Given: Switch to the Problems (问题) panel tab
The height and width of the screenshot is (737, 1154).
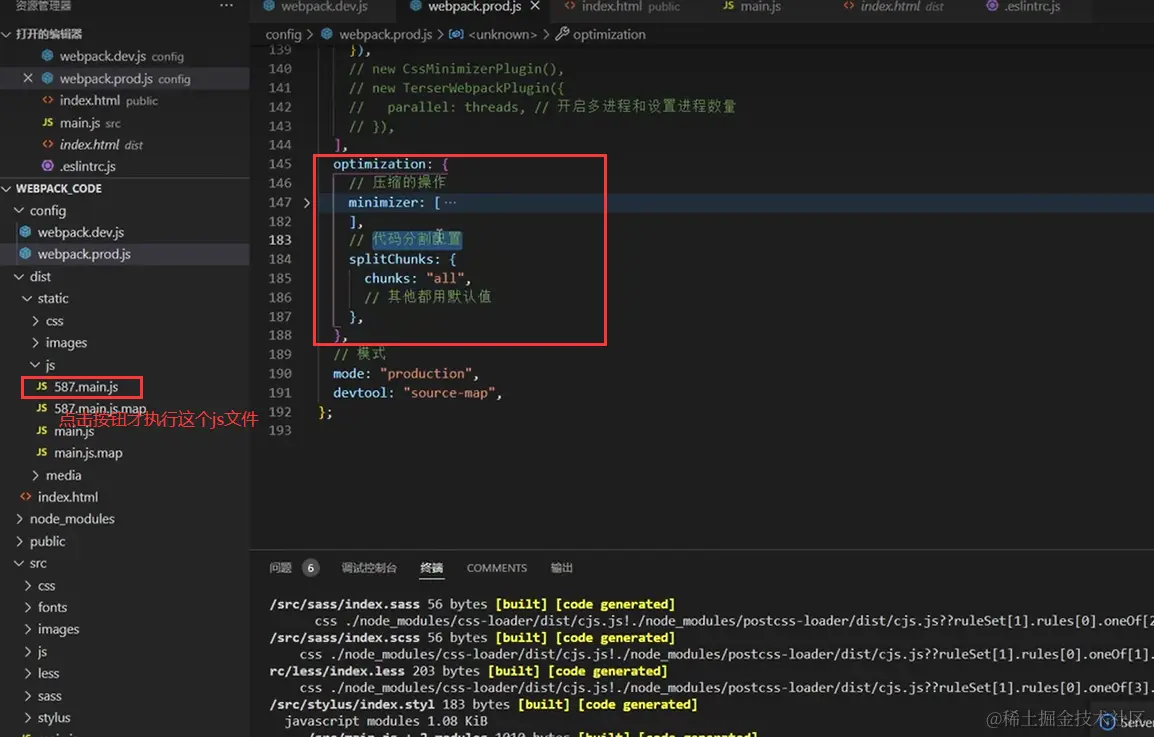Looking at the screenshot, I should coord(280,568).
